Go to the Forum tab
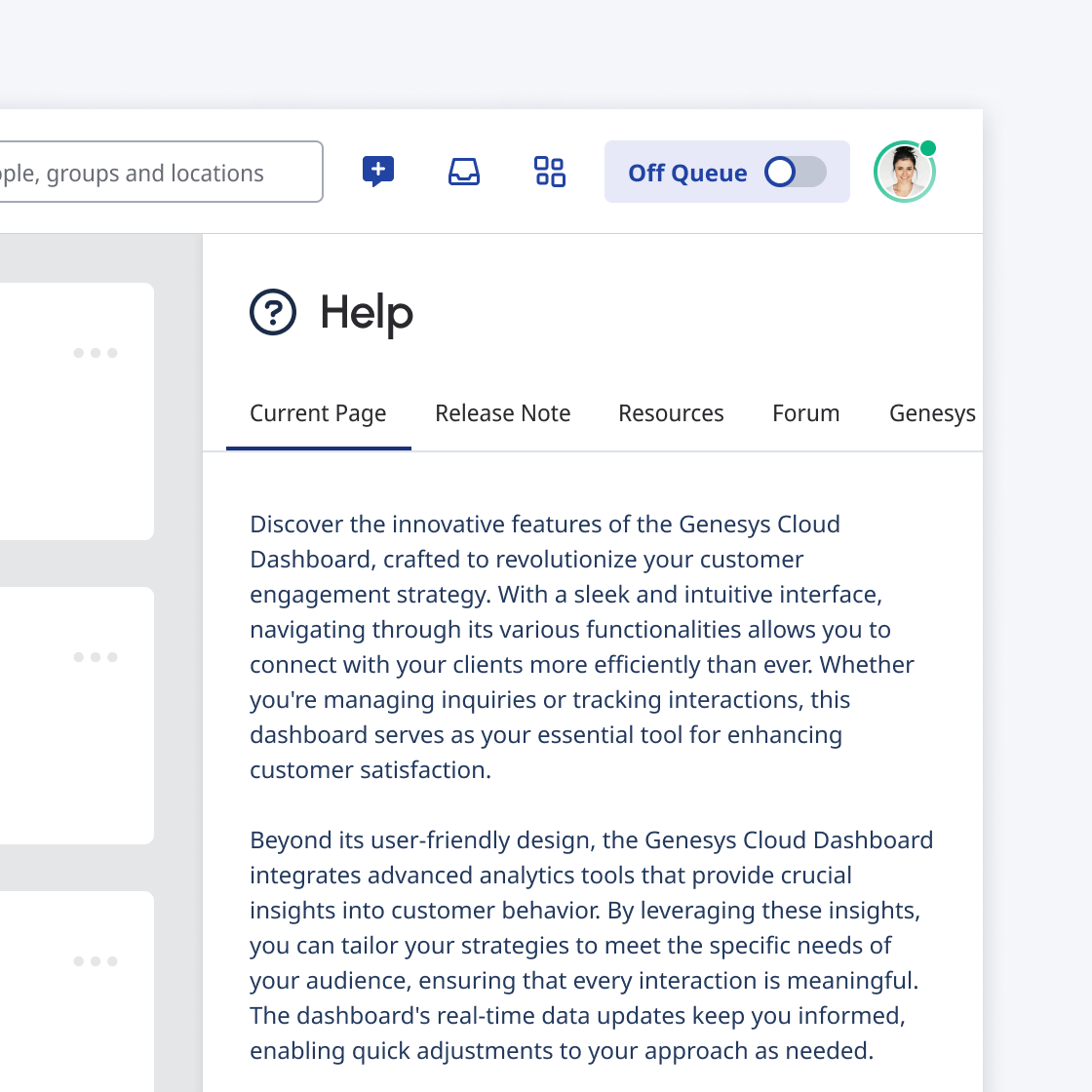1092x1092 pixels. pos(805,413)
